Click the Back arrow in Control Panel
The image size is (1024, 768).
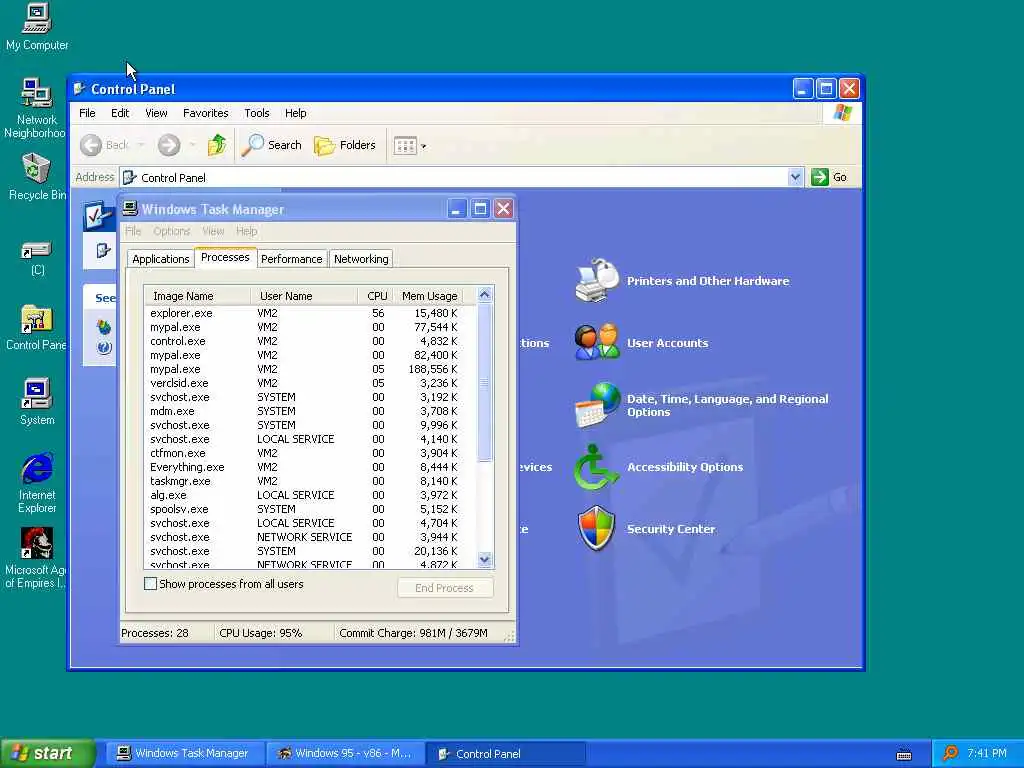click(91, 145)
